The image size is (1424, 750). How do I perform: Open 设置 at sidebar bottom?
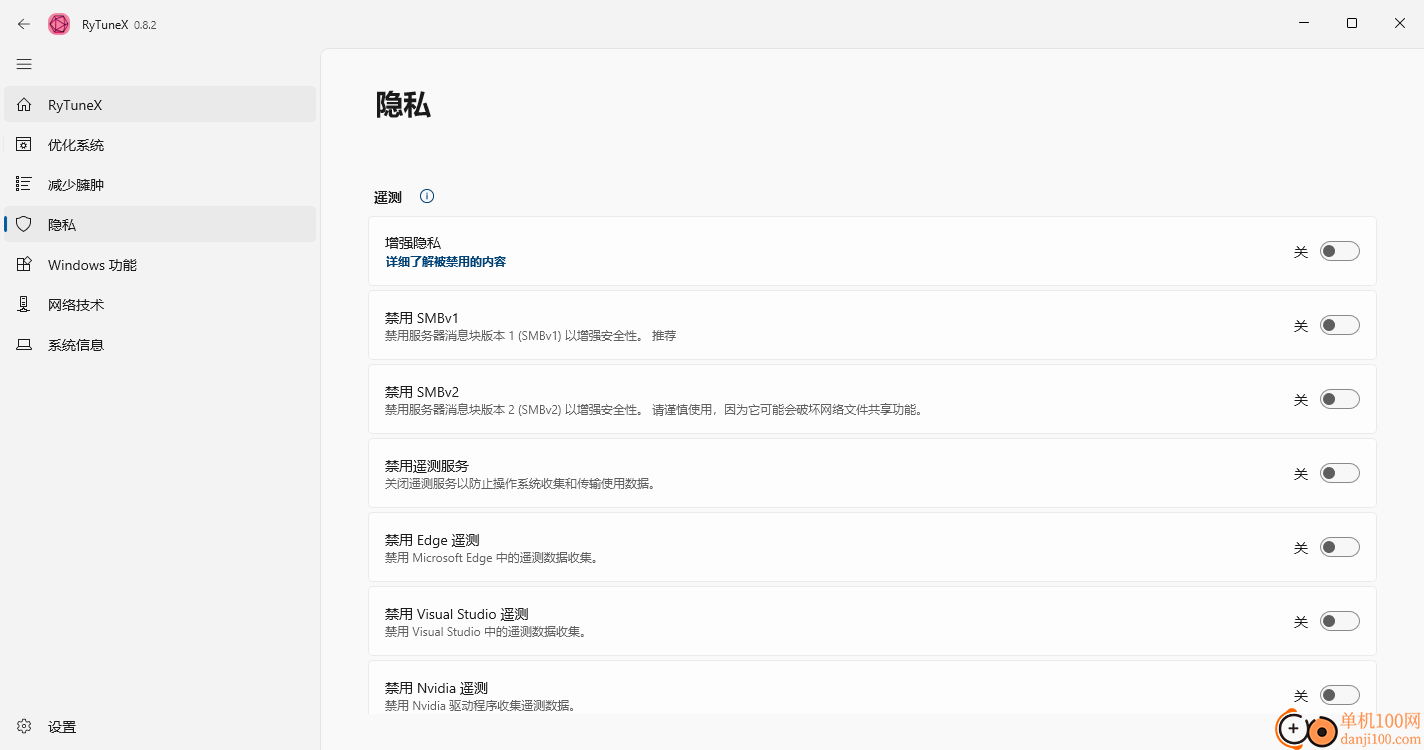[160, 727]
